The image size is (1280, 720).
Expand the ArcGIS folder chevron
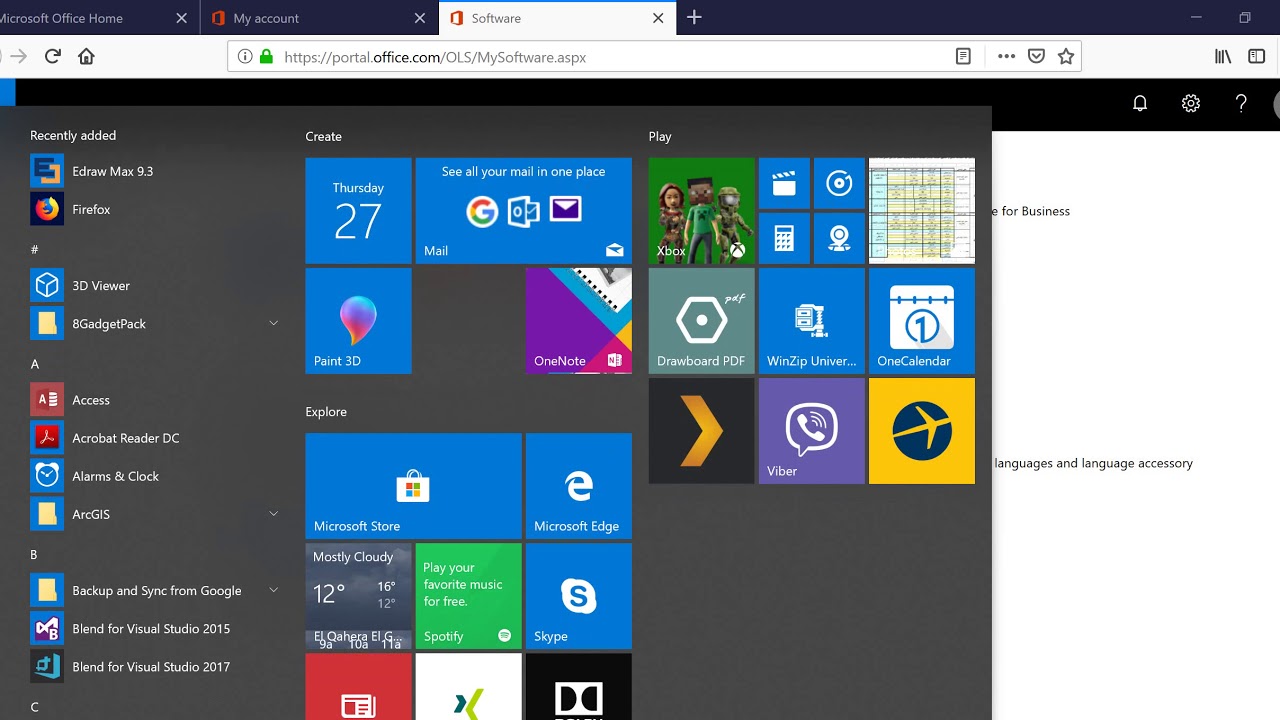point(273,514)
